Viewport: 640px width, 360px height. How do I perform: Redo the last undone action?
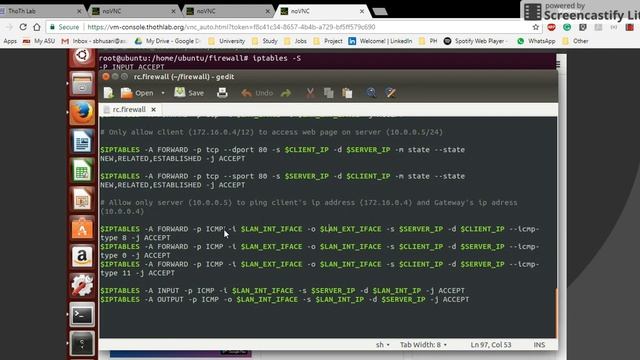pyautogui.click(x=286, y=93)
